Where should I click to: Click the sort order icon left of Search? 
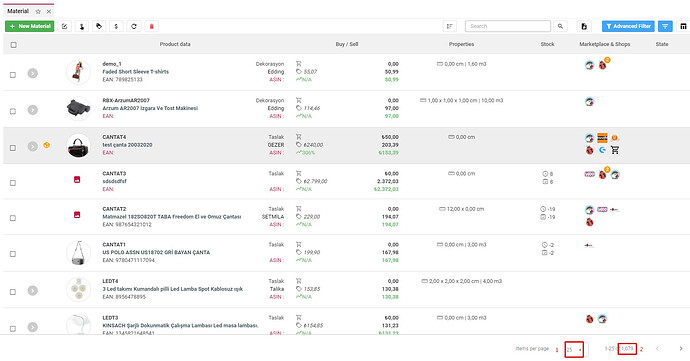(x=449, y=26)
